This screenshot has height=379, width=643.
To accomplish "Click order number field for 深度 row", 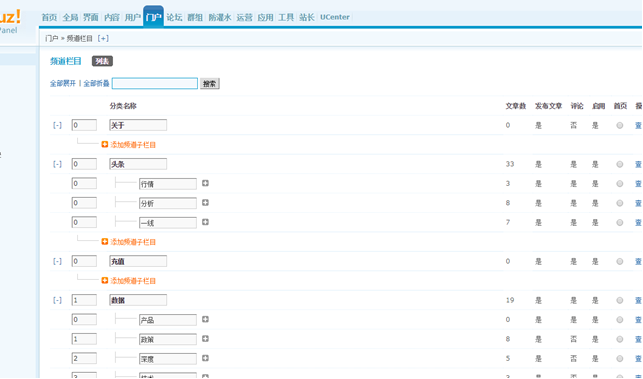I will (84, 358).
